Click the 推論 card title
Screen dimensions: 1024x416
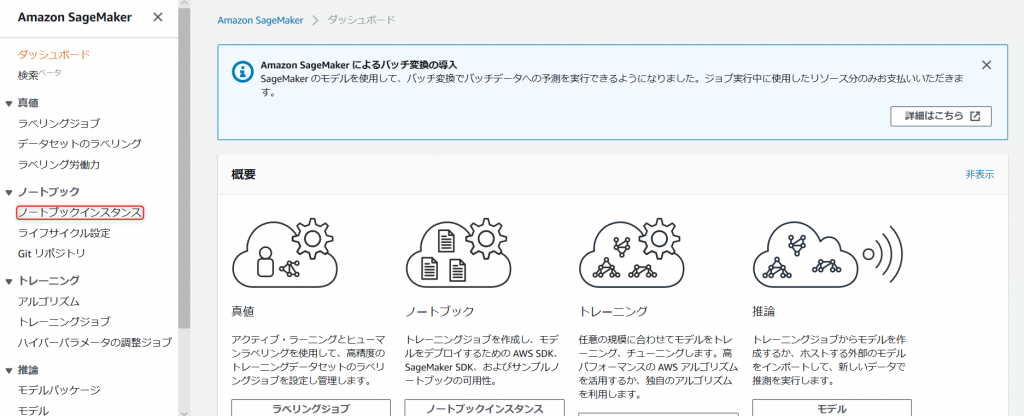coord(763,312)
